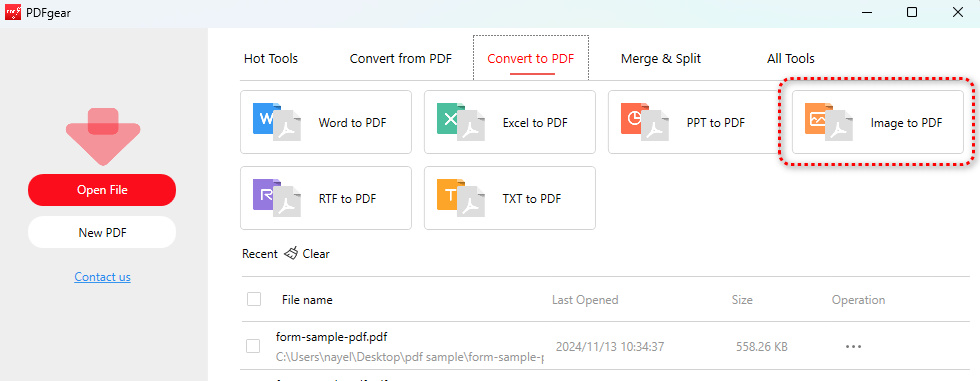980x381 pixels.
Task: Open the RTF to PDF converter icon
Action: point(276,198)
